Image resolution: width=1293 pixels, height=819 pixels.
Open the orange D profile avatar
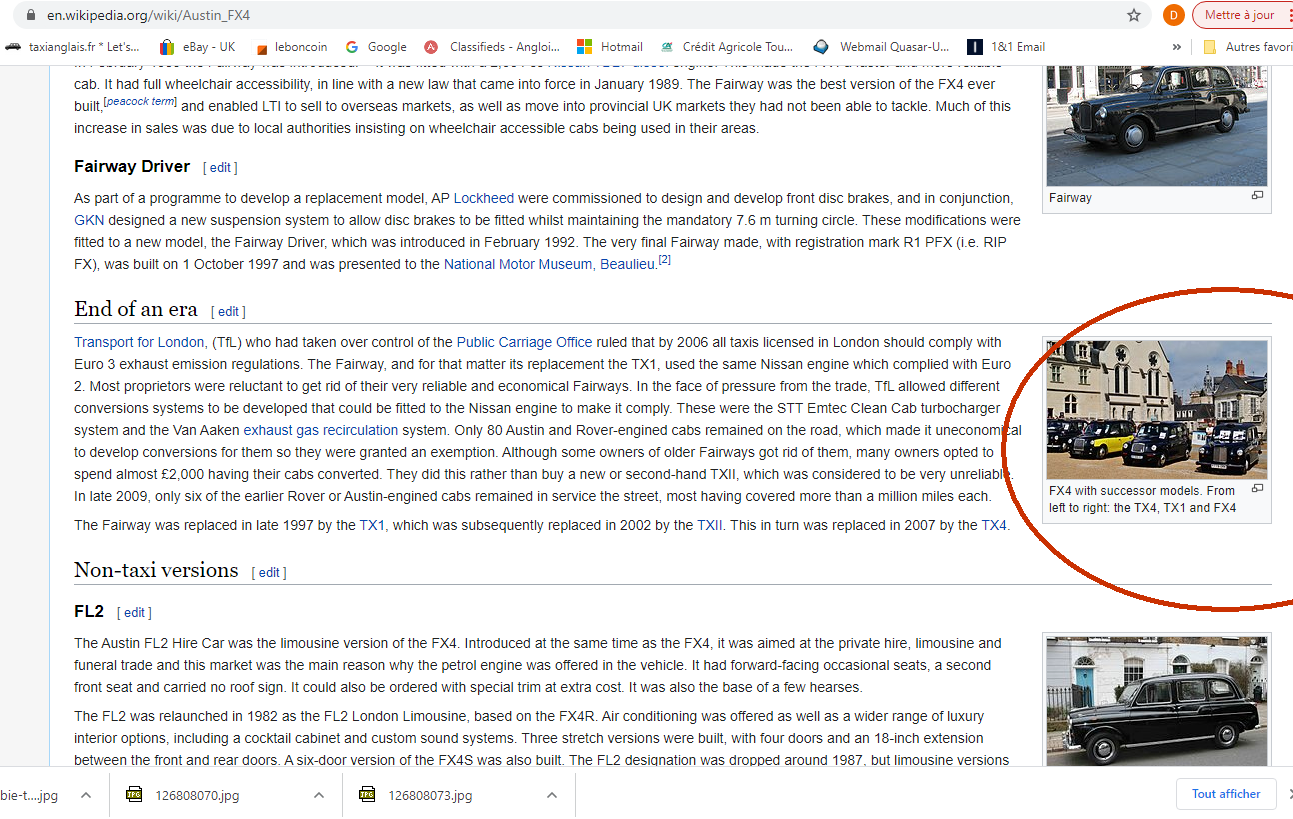tap(1174, 15)
